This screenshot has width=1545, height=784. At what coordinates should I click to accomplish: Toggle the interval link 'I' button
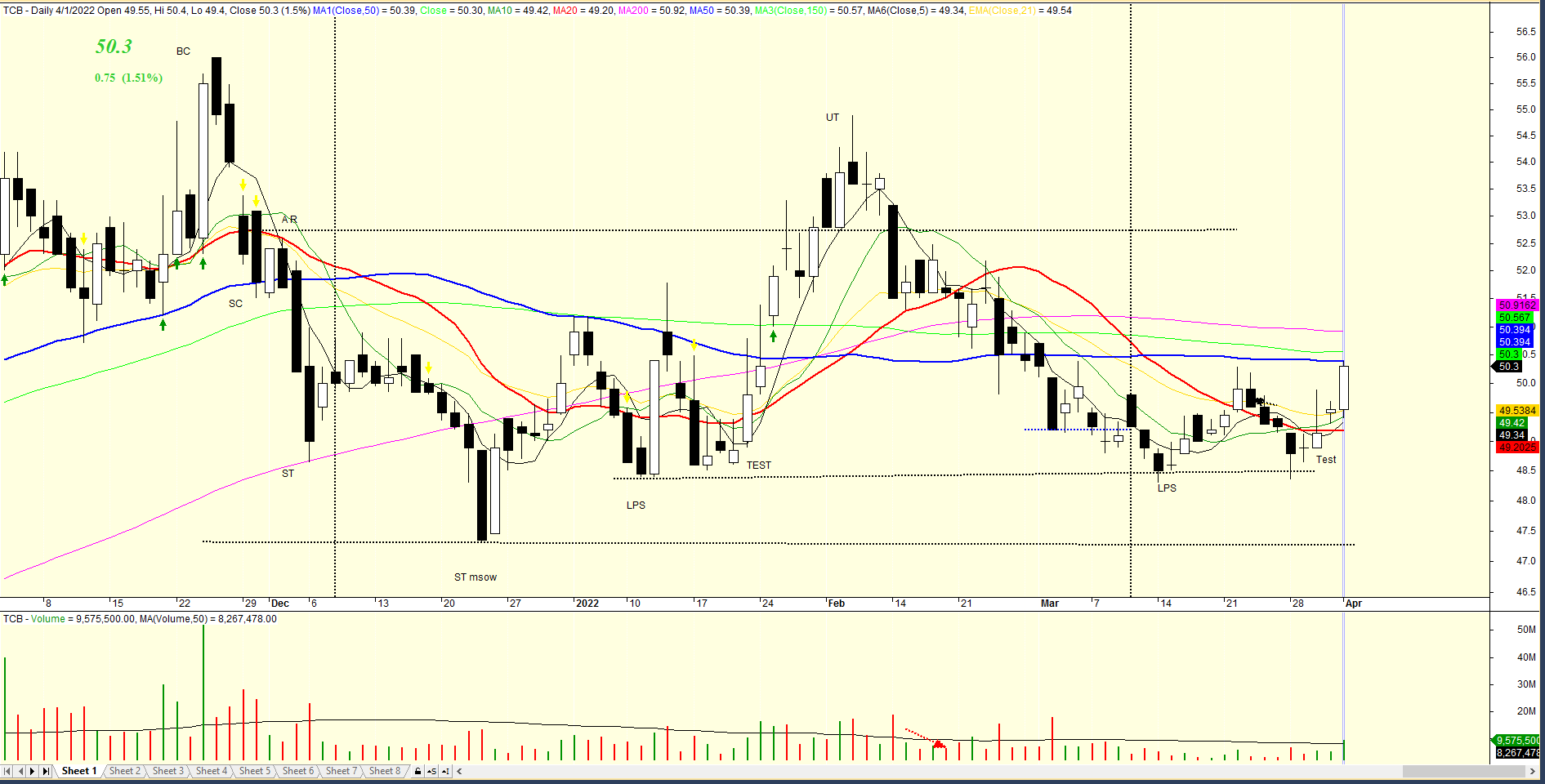pyautogui.click(x=445, y=771)
